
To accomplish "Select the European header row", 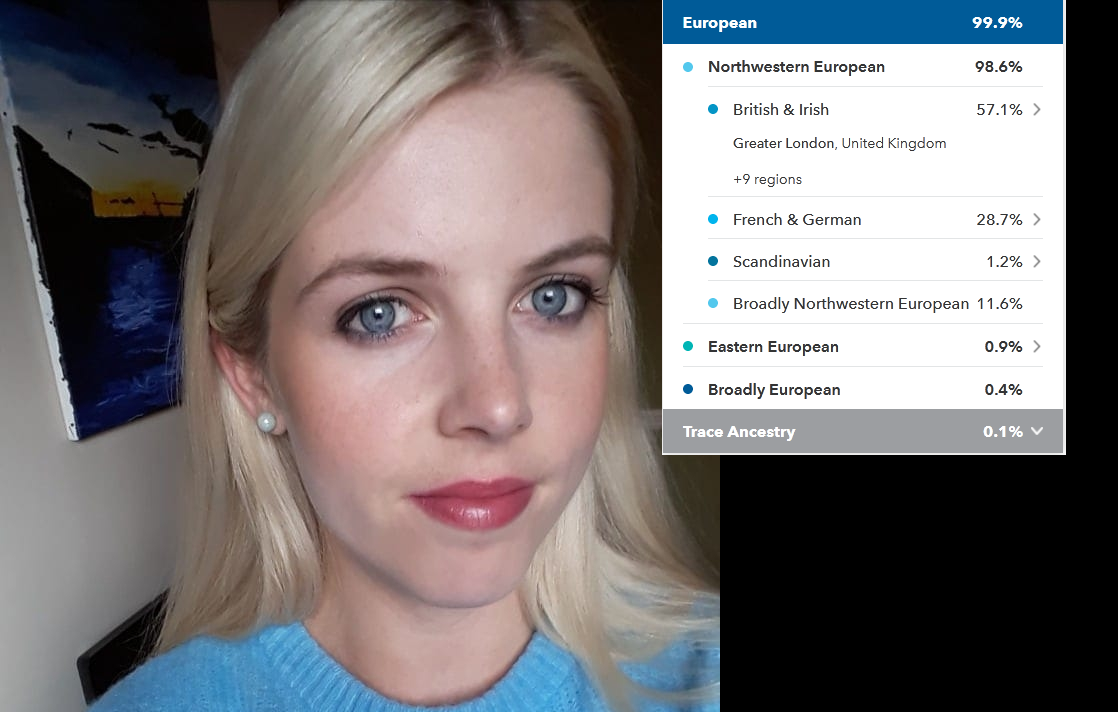I will tap(862, 23).
